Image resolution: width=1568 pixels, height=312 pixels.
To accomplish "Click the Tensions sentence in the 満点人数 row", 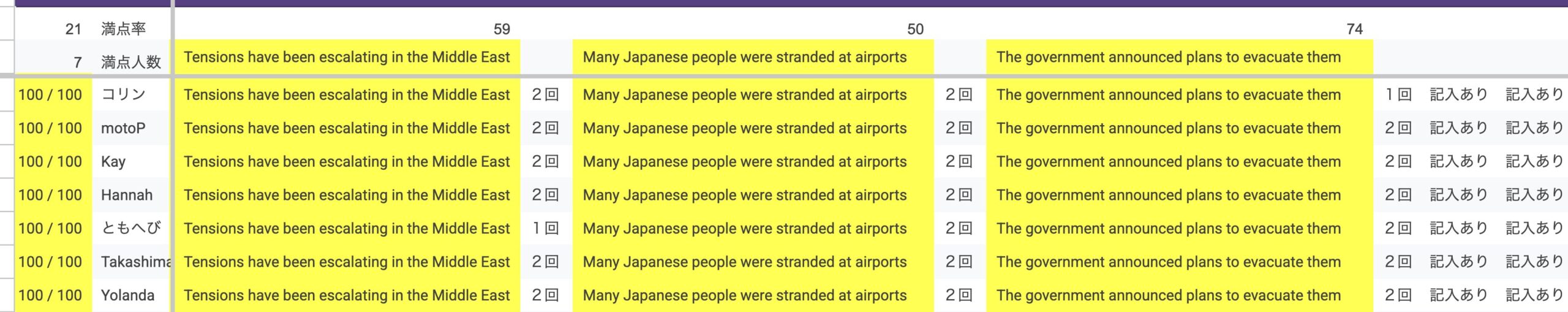I will 347,58.
